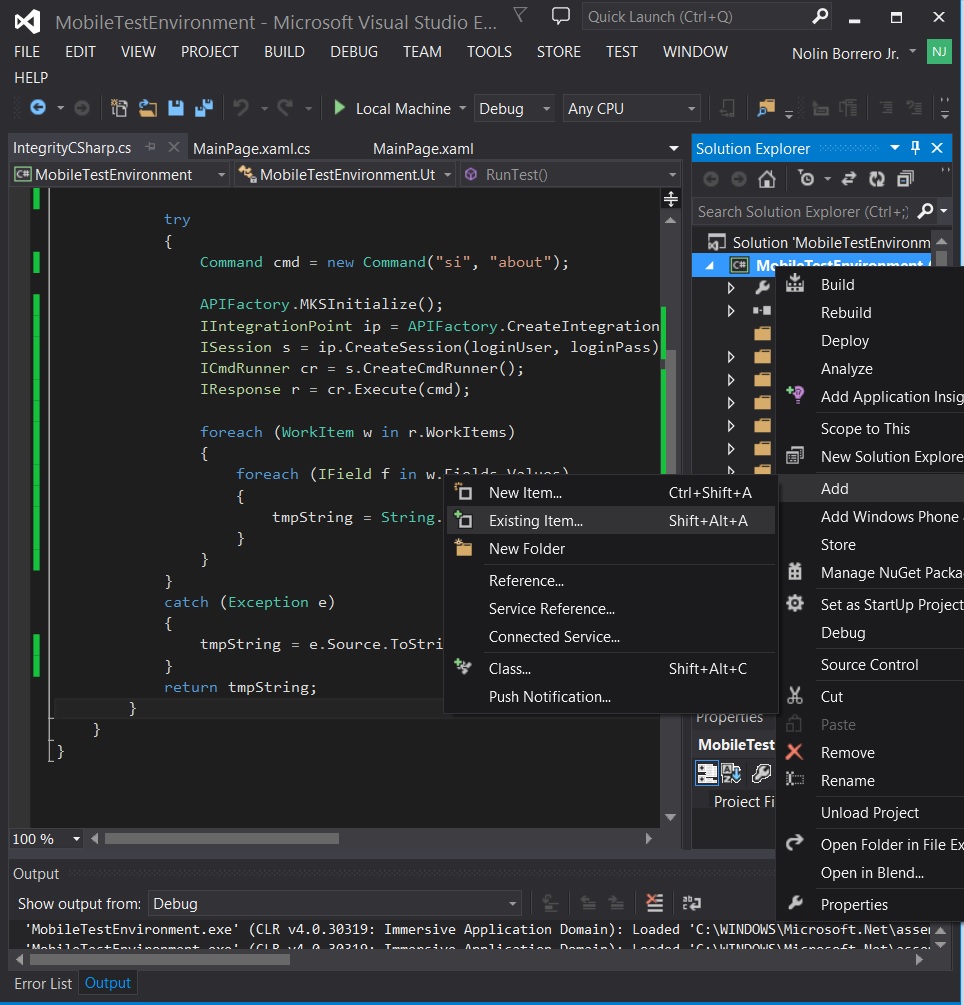Click the Search Solution Explorer field
Screen dimensions: 964x1005
click(x=804, y=212)
